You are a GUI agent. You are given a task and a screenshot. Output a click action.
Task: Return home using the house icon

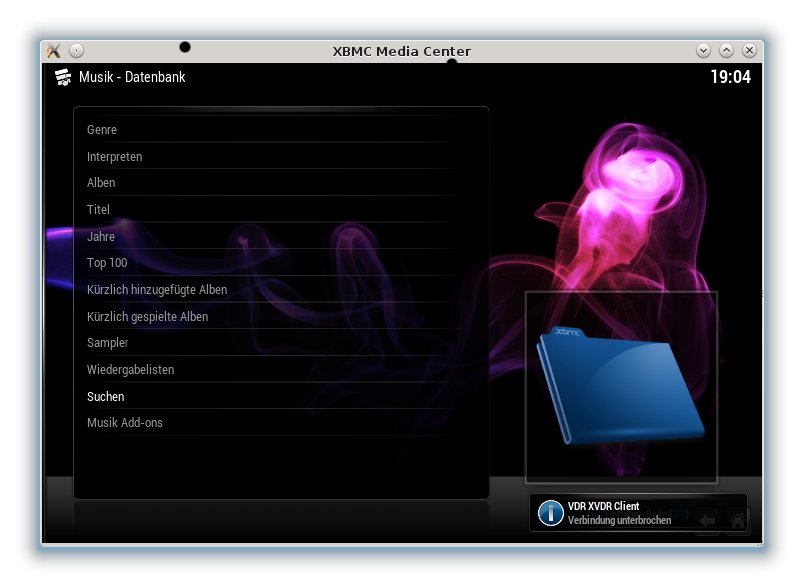[x=738, y=521]
